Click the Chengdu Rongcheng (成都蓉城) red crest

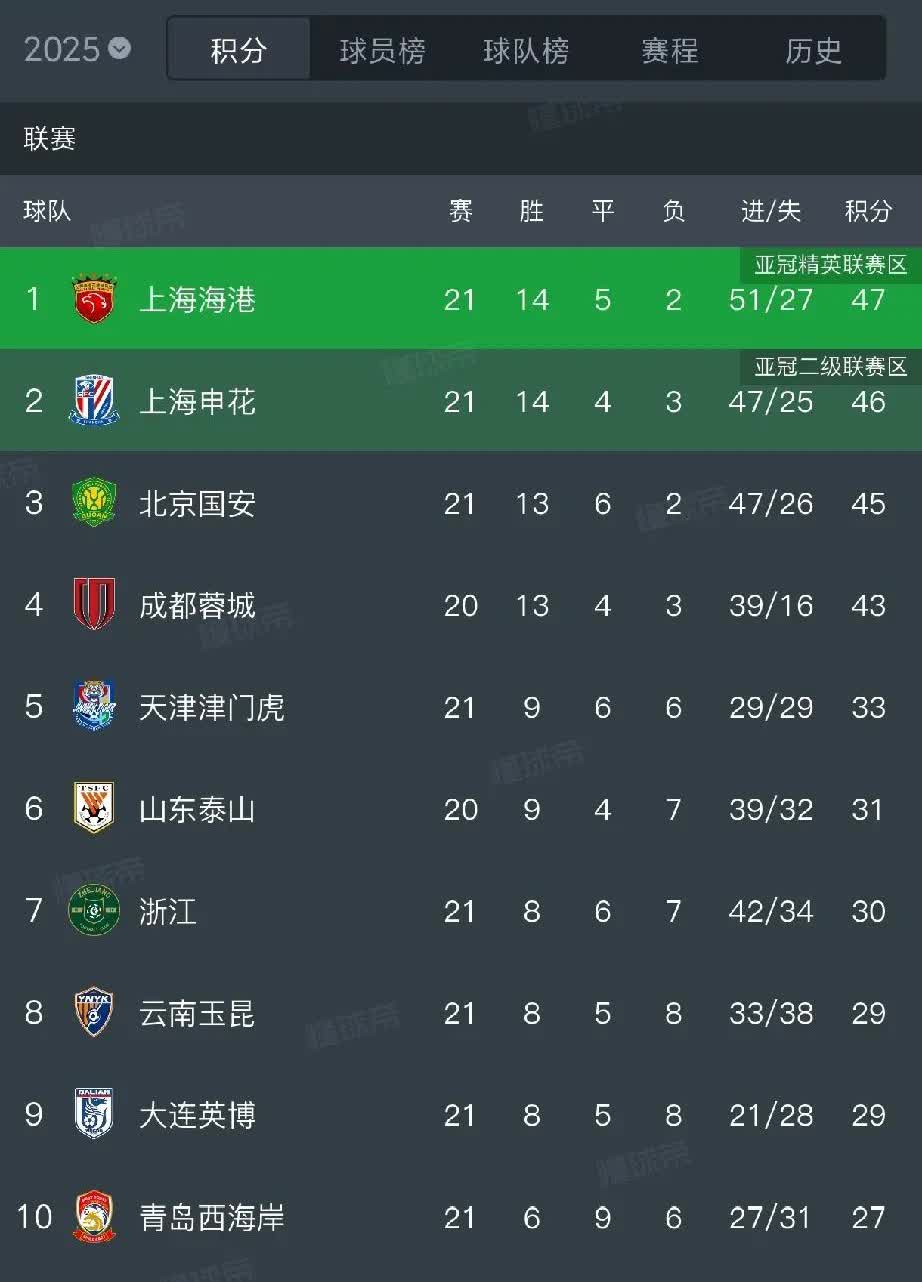[94, 605]
